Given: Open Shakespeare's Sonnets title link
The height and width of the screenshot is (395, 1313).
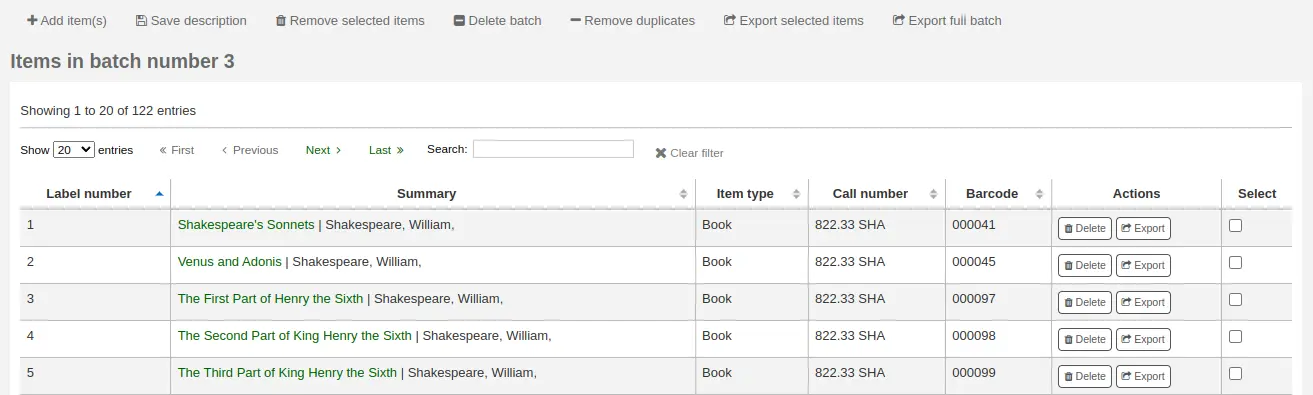Looking at the screenshot, I should [x=246, y=225].
